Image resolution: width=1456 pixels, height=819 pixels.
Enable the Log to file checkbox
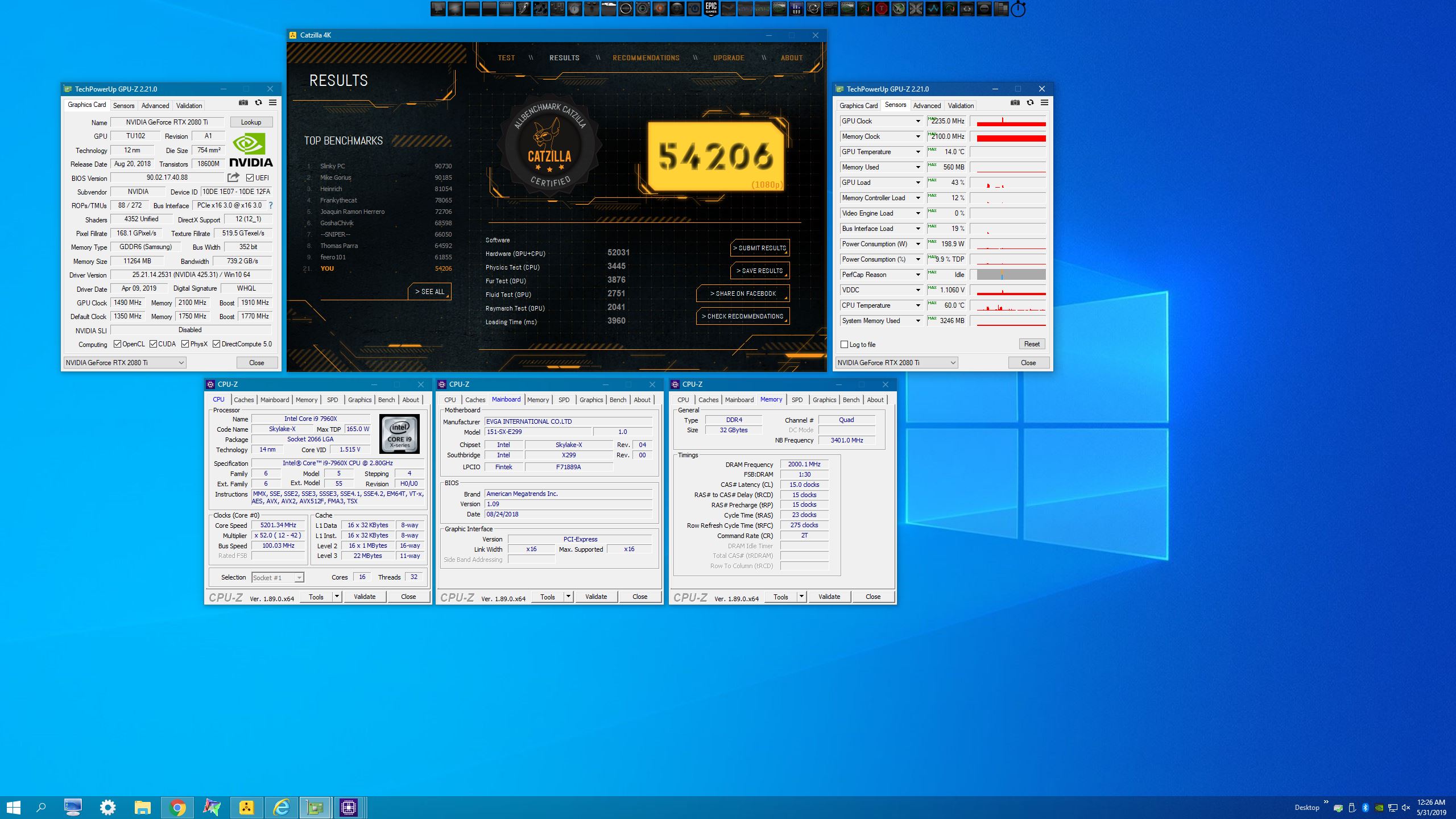(845, 345)
